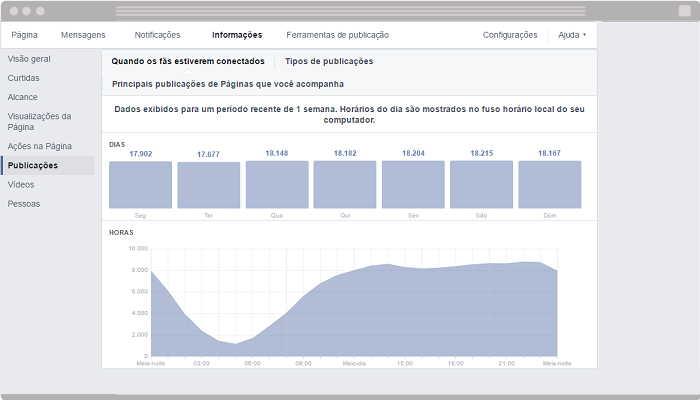This screenshot has height=400, width=700.
Task: Go to Alcance in sidebar
Action: (x=22, y=97)
